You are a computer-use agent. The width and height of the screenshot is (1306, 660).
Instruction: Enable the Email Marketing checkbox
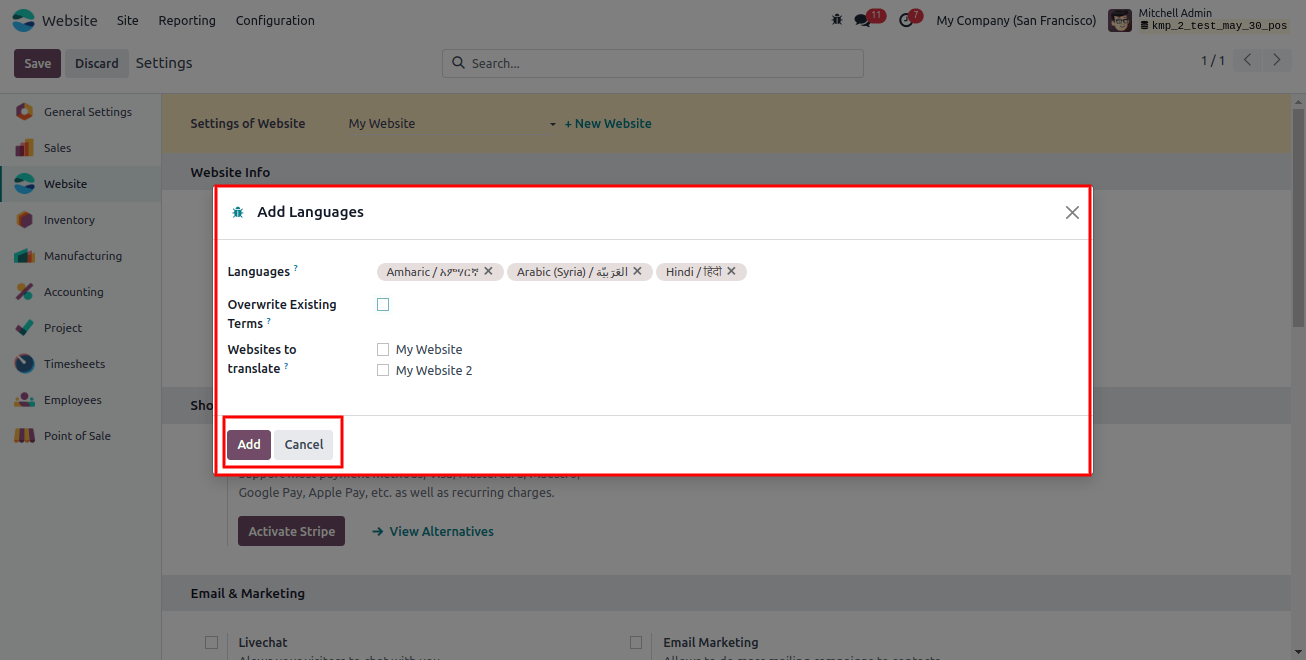[x=636, y=642]
